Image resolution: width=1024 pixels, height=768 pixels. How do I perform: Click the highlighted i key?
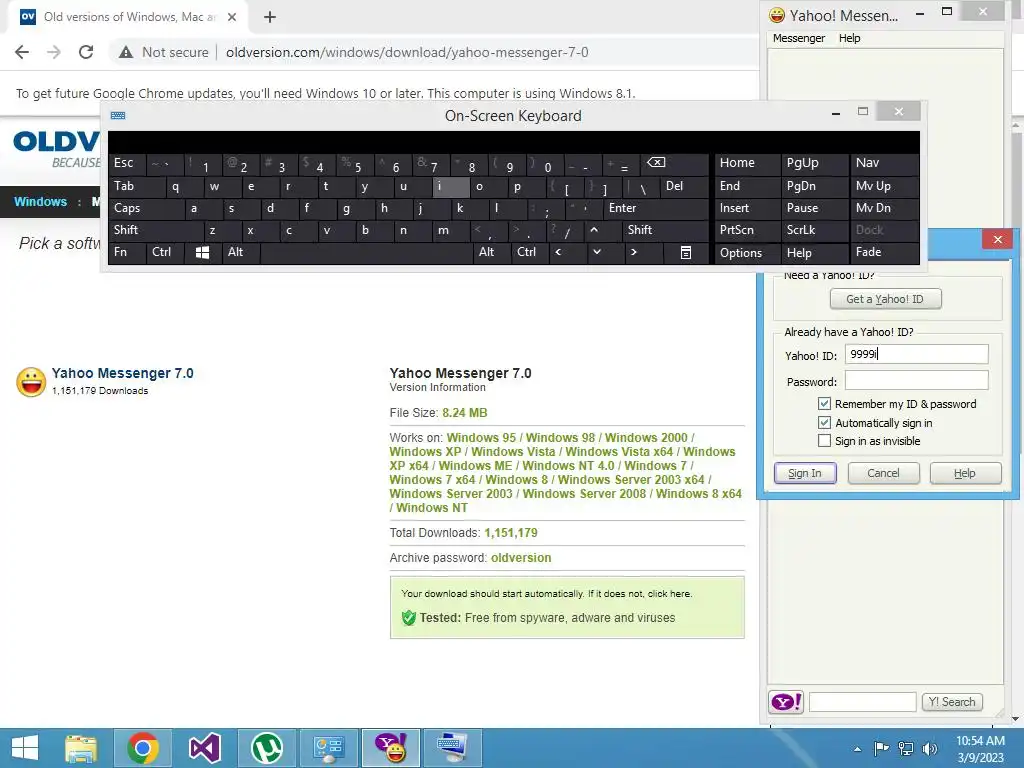(x=451, y=187)
